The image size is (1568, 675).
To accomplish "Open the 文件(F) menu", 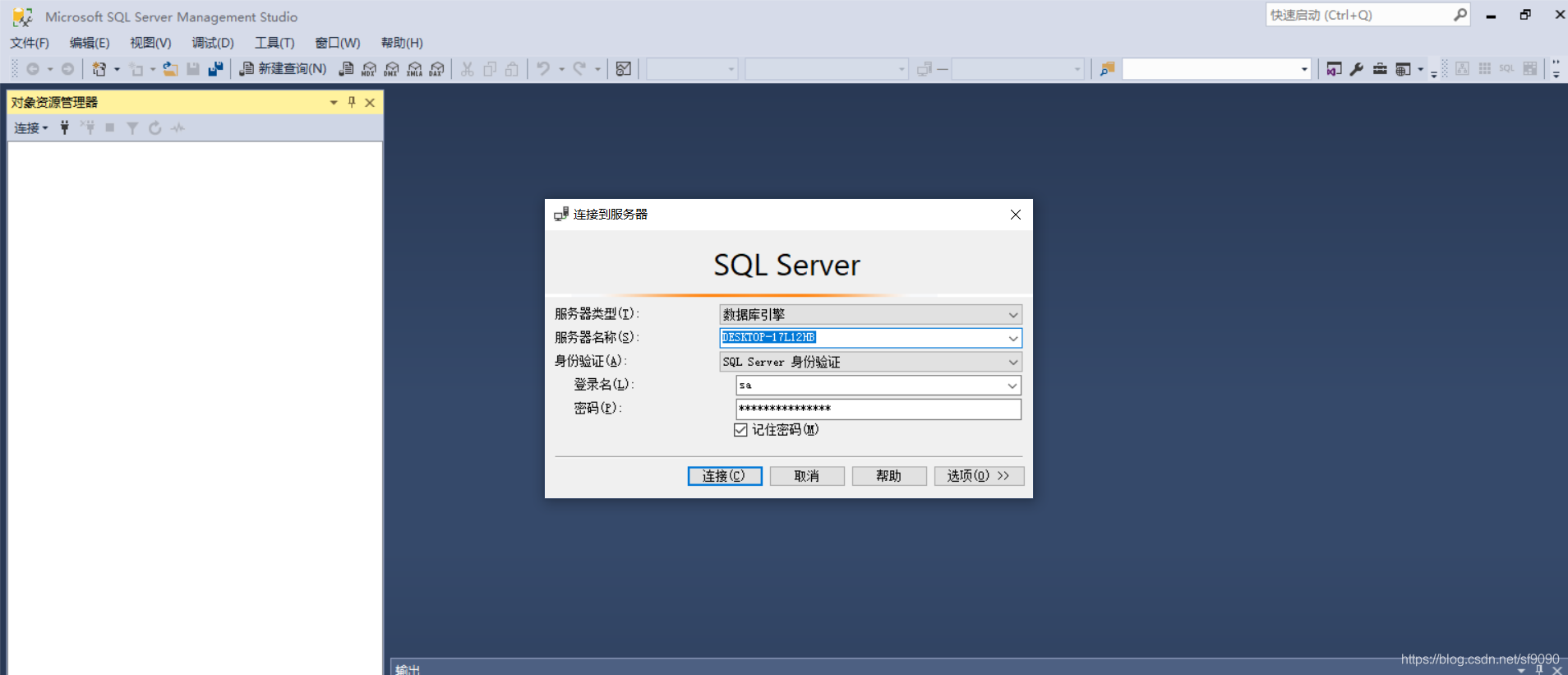I will [x=30, y=43].
